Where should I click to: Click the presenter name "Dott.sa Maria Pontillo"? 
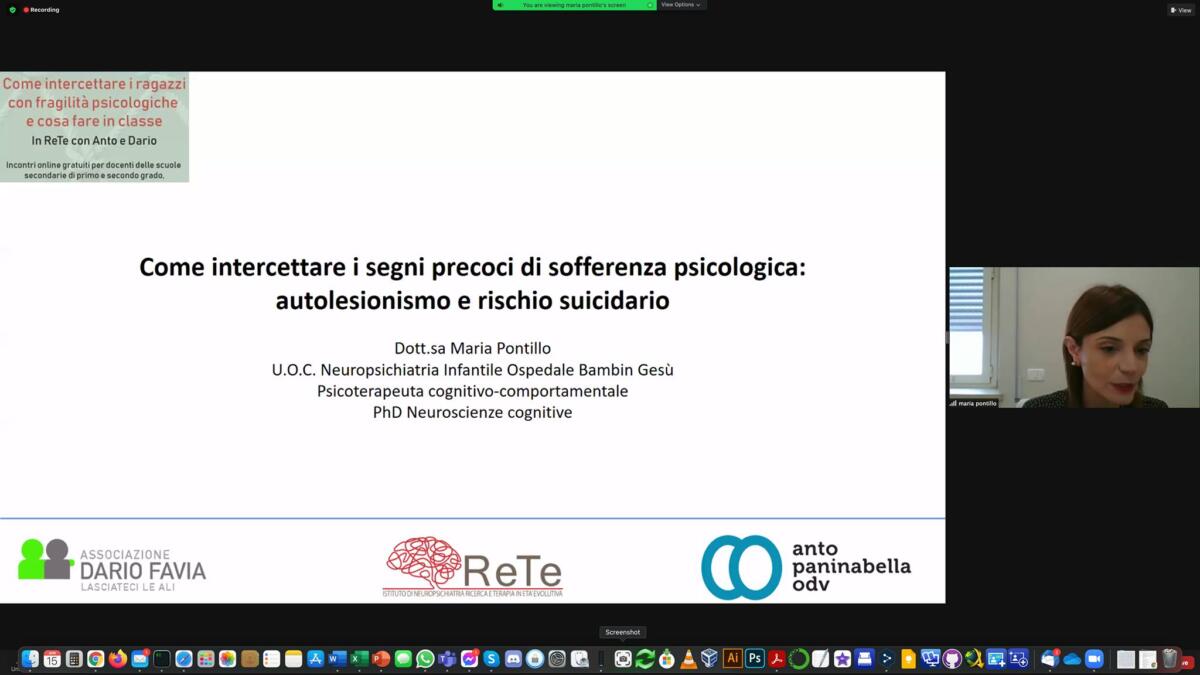click(x=473, y=348)
